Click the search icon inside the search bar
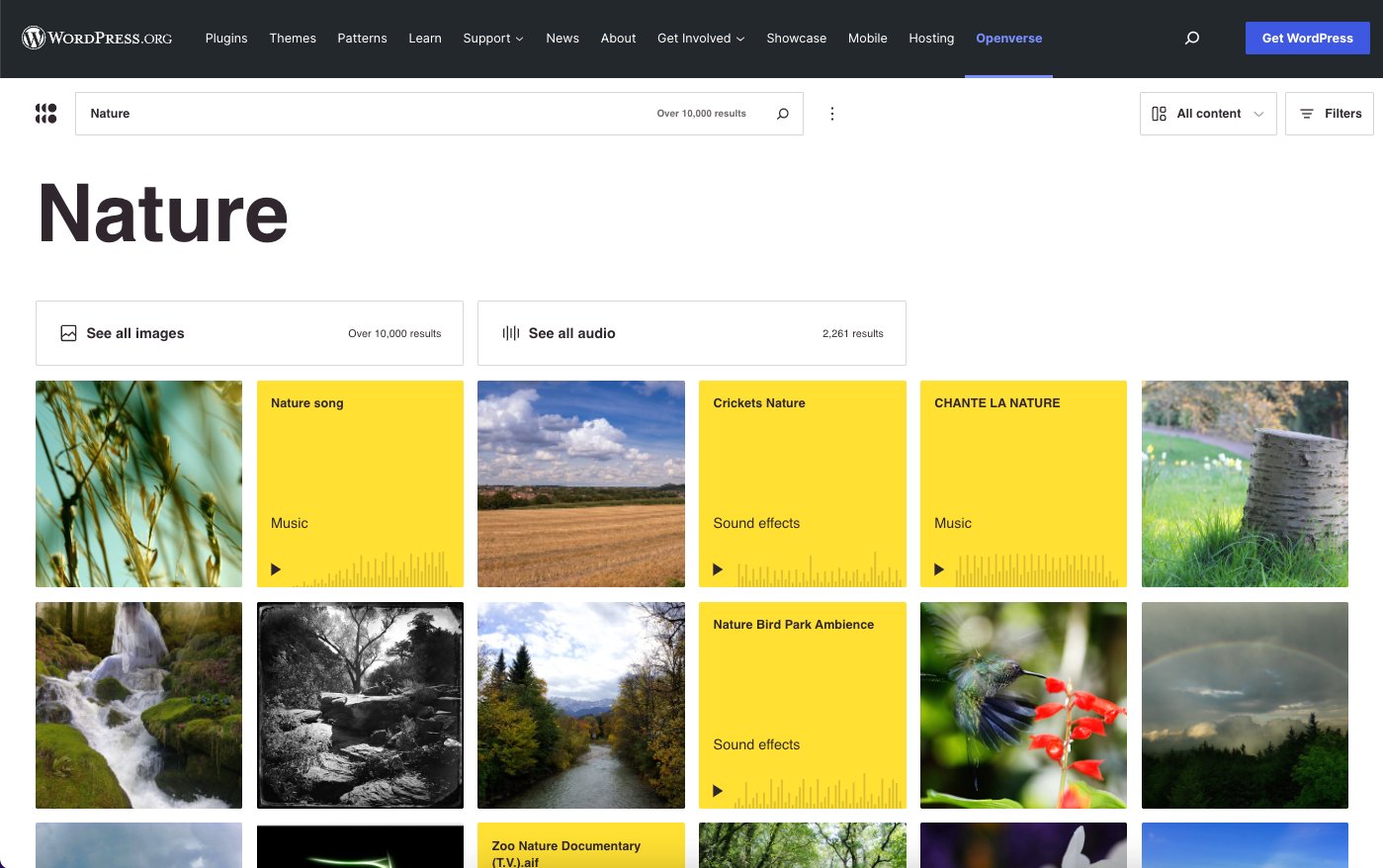Screen dimensions: 1383x868 coord(782,114)
